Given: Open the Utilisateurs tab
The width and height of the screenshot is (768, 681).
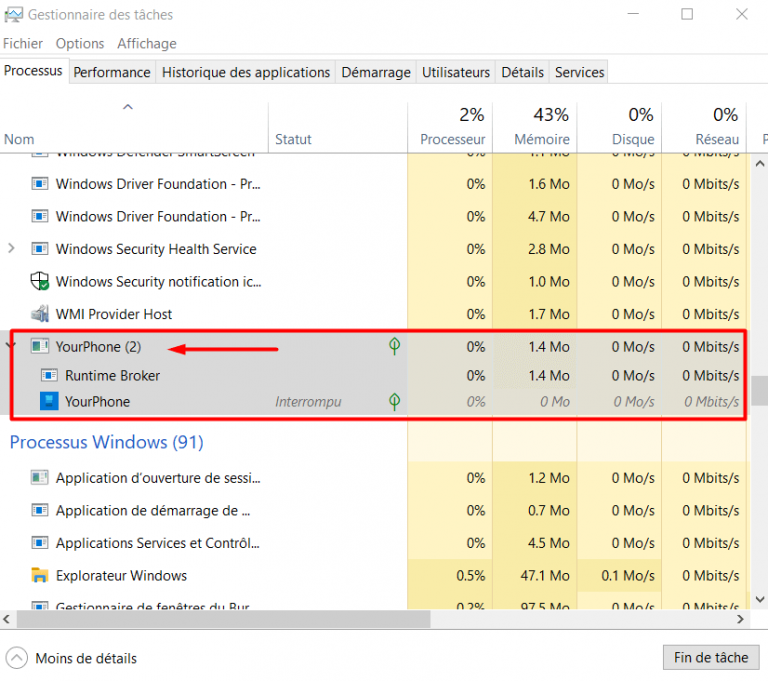Looking at the screenshot, I should coord(456,73).
